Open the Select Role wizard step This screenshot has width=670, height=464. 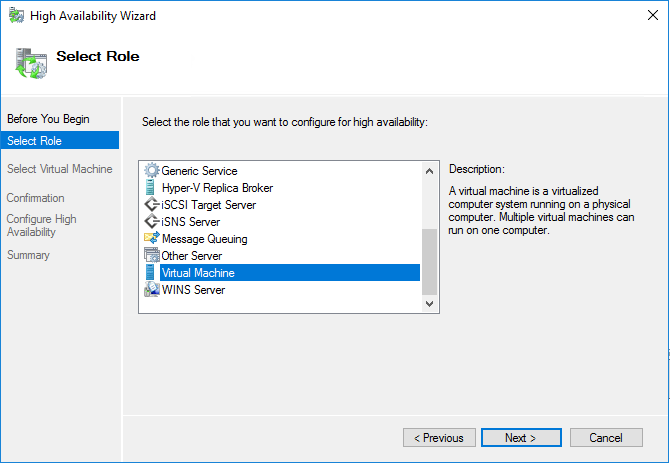point(35,141)
